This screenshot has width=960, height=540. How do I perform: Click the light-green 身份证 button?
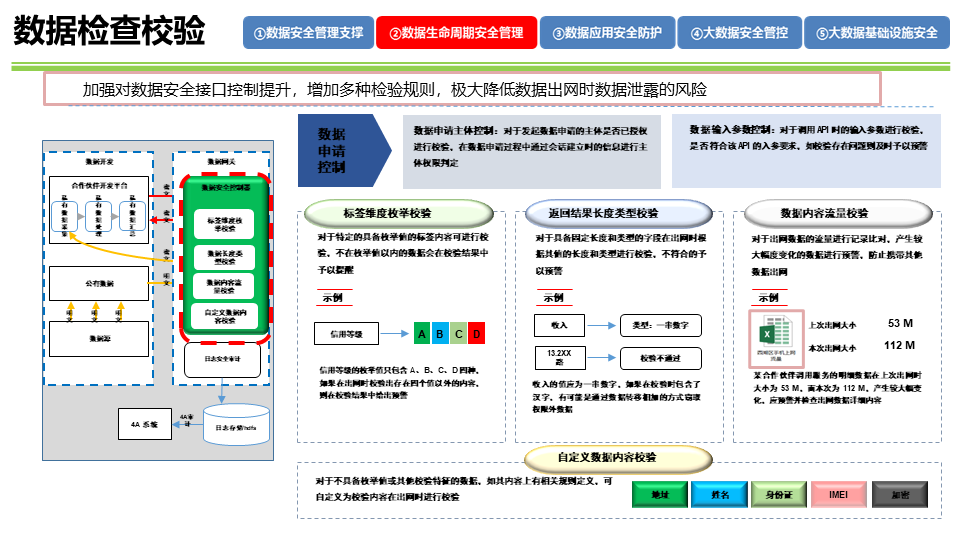pyautogui.click(x=779, y=495)
